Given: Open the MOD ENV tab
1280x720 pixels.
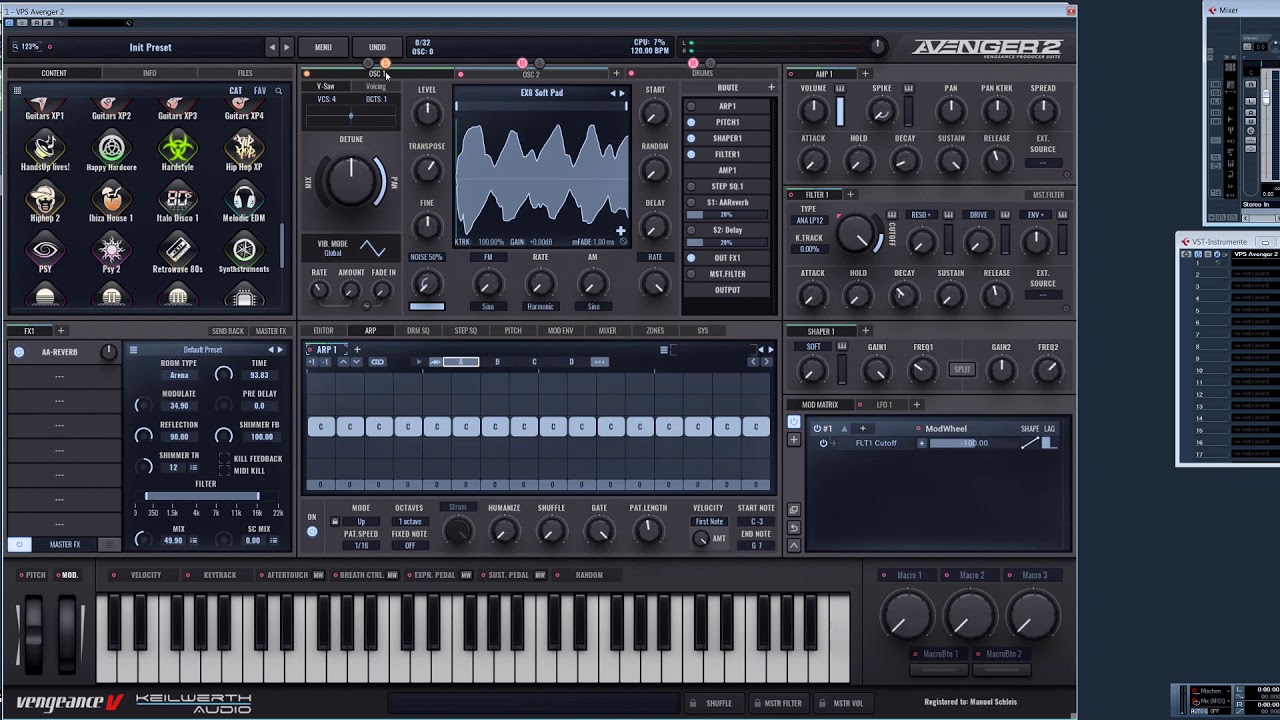Looking at the screenshot, I should 560,331.
